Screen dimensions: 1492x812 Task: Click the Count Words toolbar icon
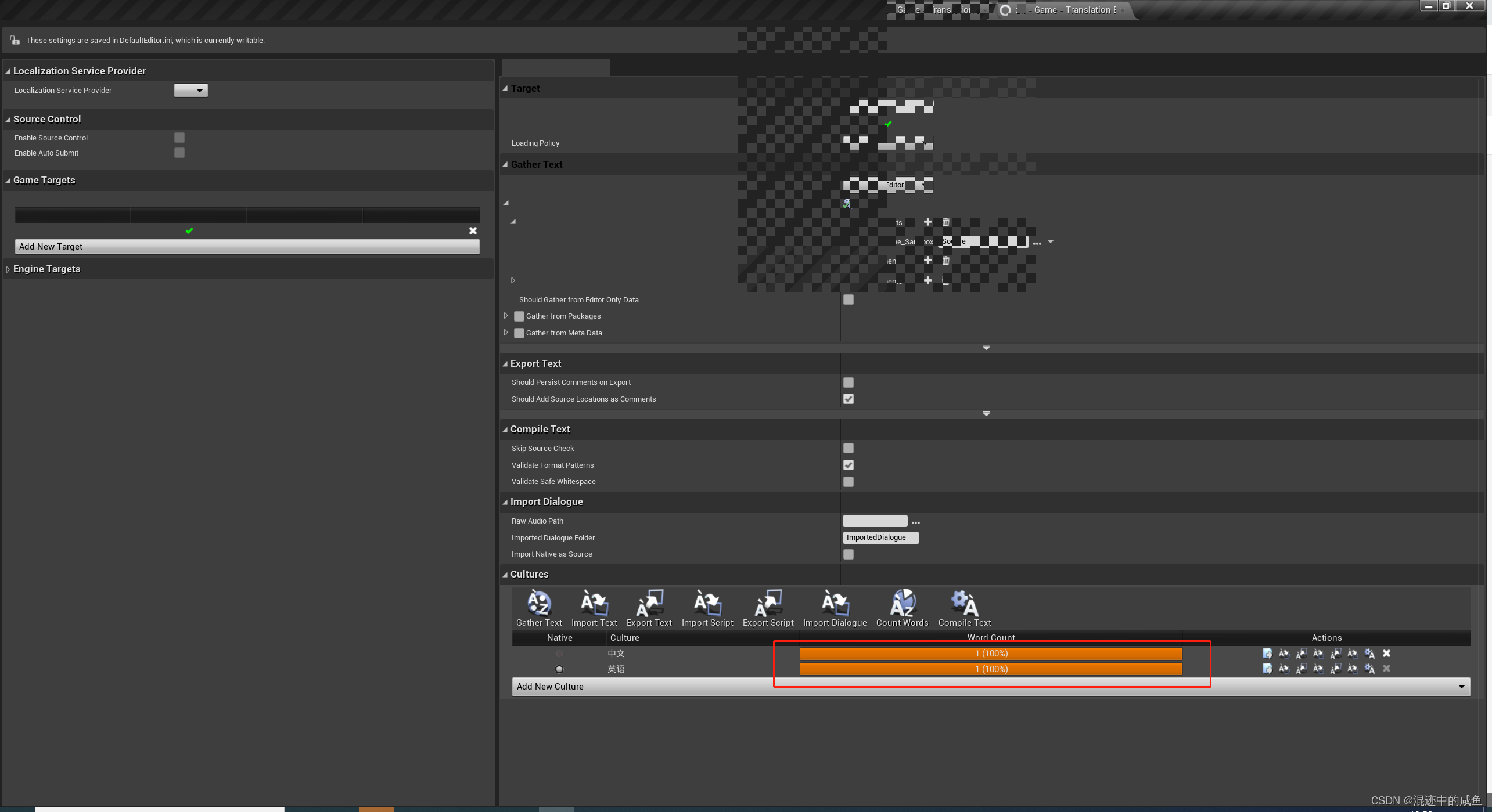point(902,604)
